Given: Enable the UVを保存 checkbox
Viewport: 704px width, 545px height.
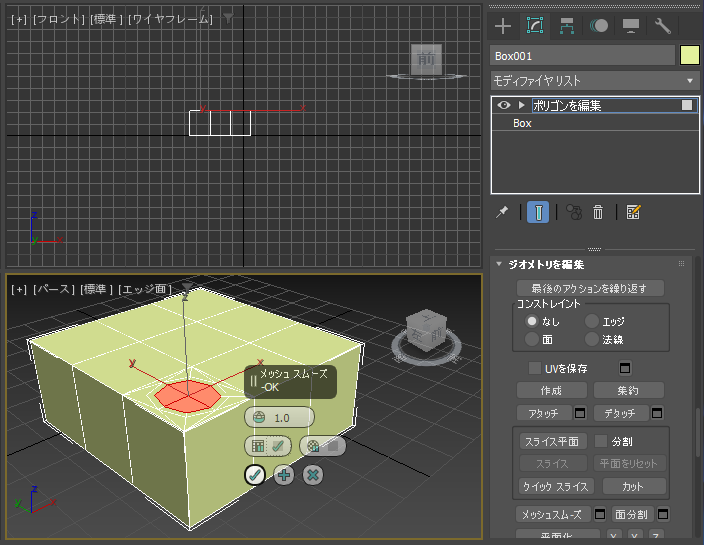Looking at the screenshot, I should click(x=534, y=368).
